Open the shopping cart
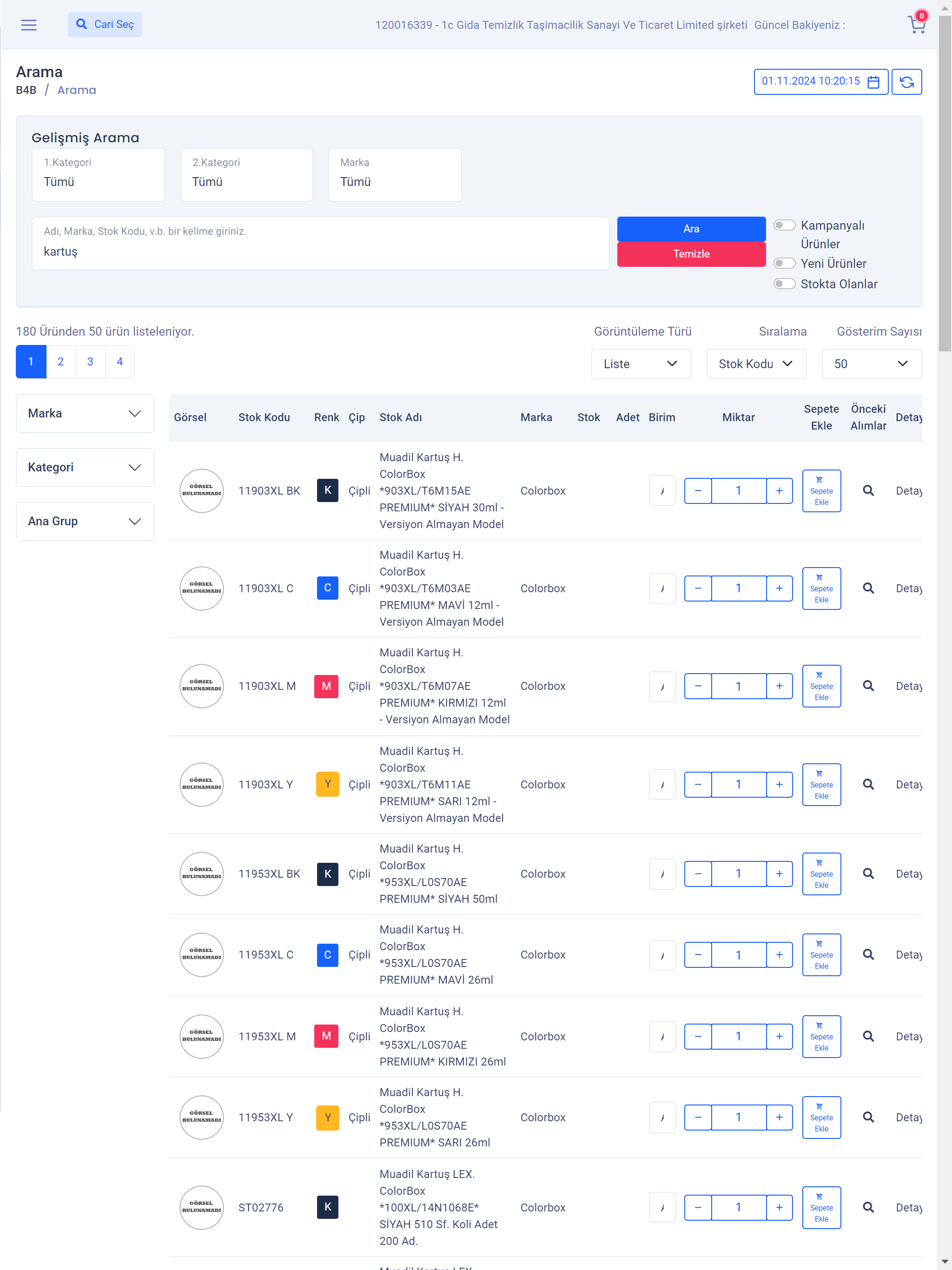The image size is (952, 1270). pyautogui.click(x=916, y=24)
